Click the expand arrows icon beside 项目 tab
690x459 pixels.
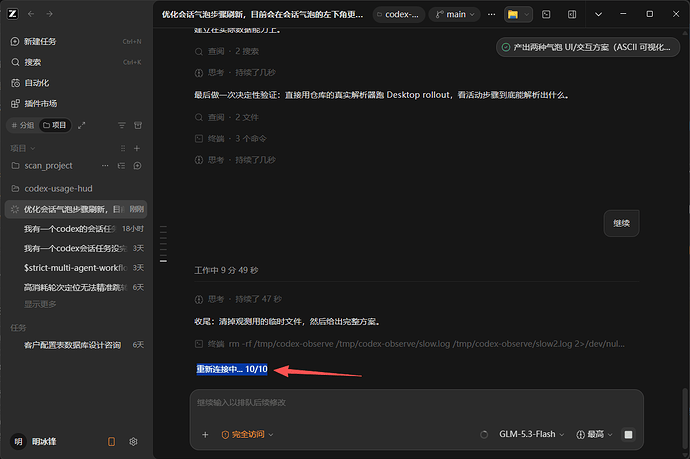point(81,125)
